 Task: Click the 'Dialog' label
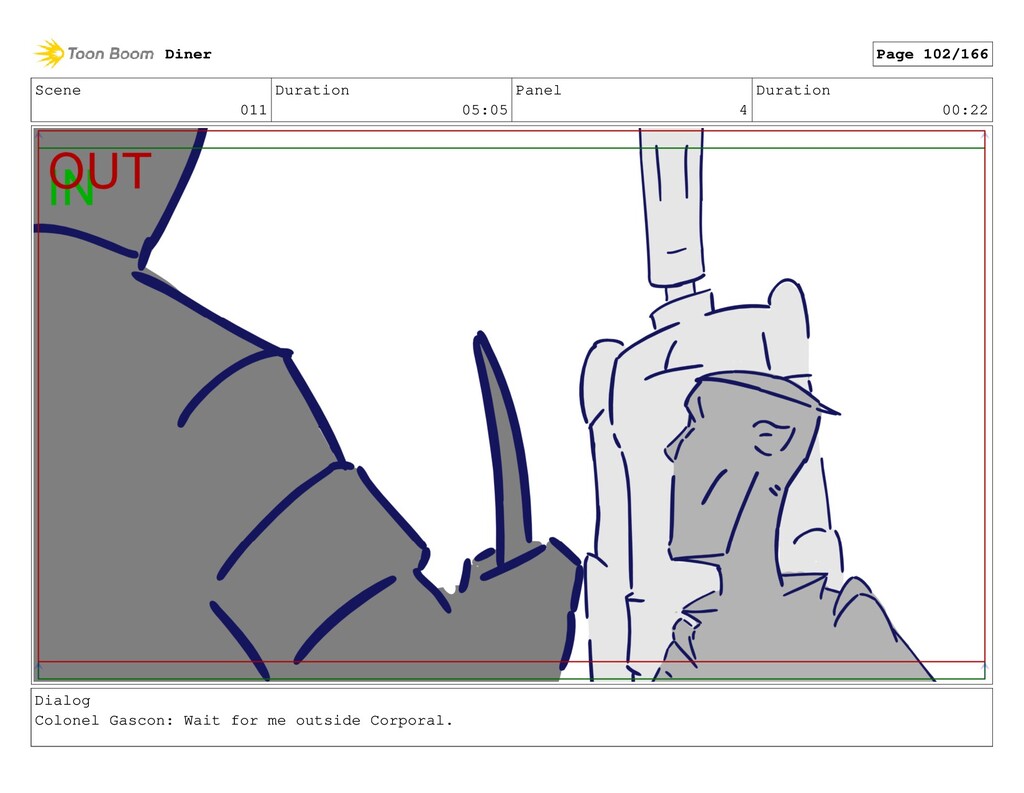point(63,700)
